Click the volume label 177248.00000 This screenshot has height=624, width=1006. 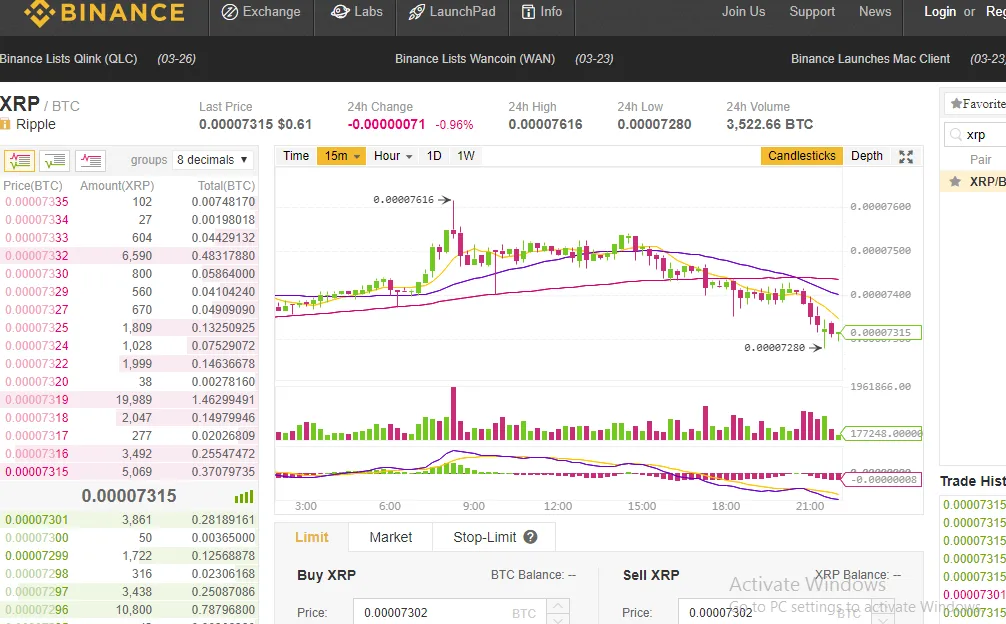(x=882, y=434)
